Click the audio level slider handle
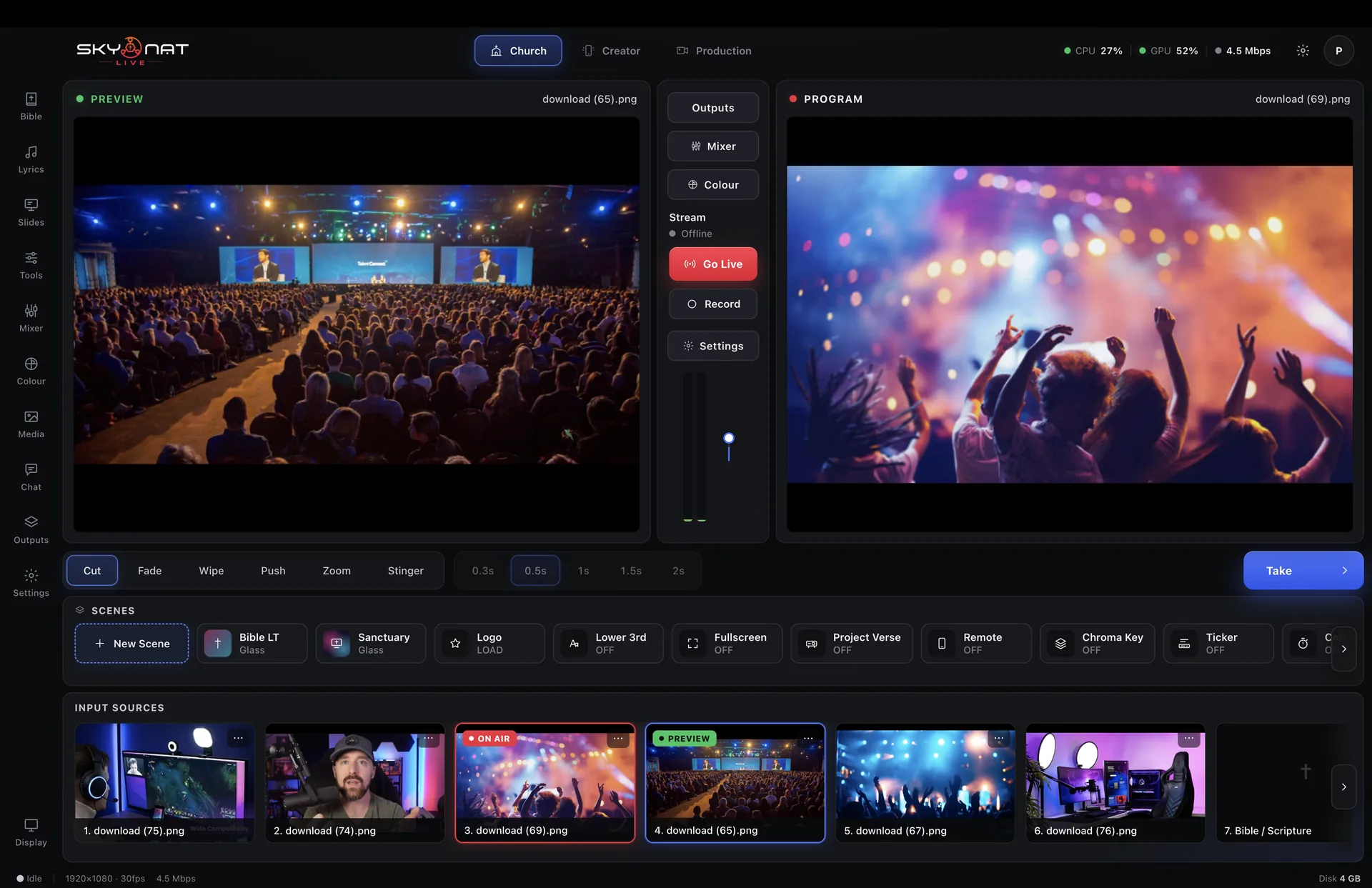Screen dimensions: 1372x888 [728, 438]
